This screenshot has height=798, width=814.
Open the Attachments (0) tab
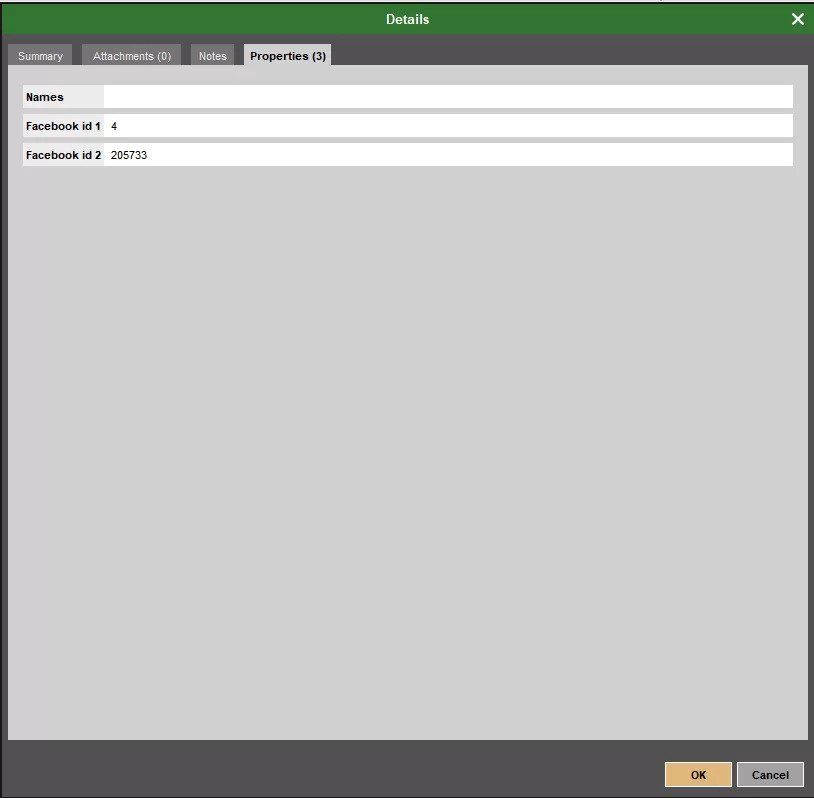(132, 56)
